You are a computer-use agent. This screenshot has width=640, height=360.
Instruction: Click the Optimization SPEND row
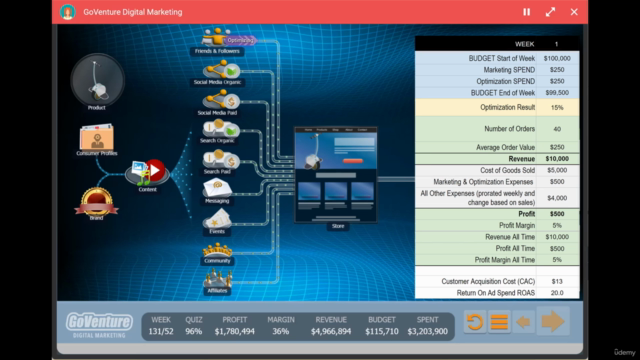tap(497, 81)
